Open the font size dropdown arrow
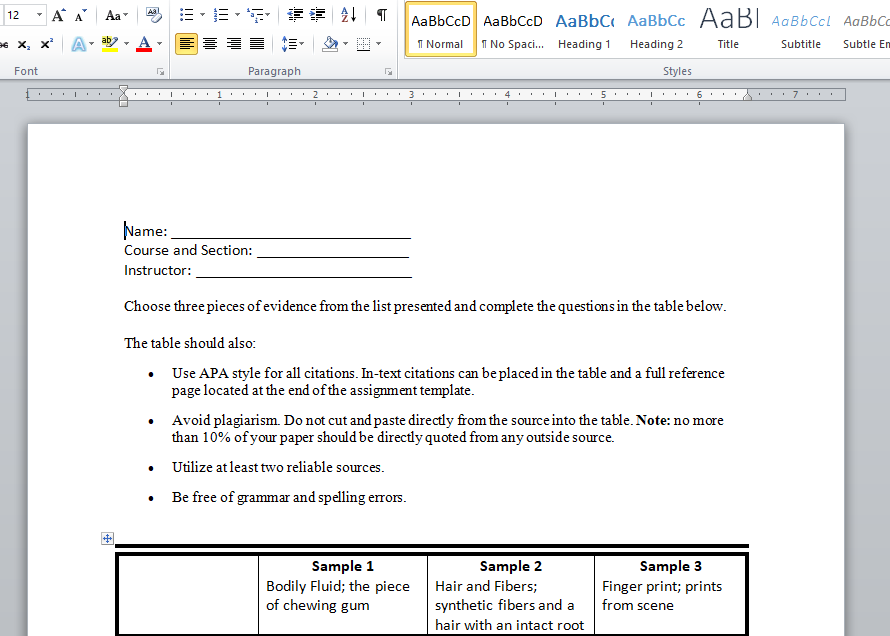 (39, 15)
